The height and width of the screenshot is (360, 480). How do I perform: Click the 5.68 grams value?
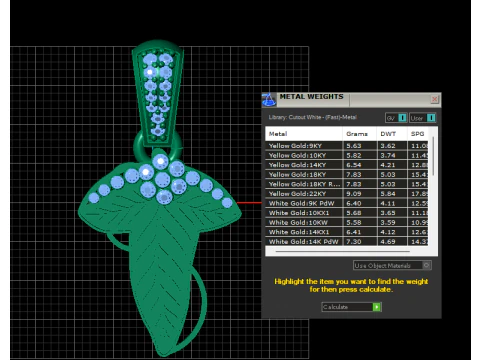tap(354, 213)
